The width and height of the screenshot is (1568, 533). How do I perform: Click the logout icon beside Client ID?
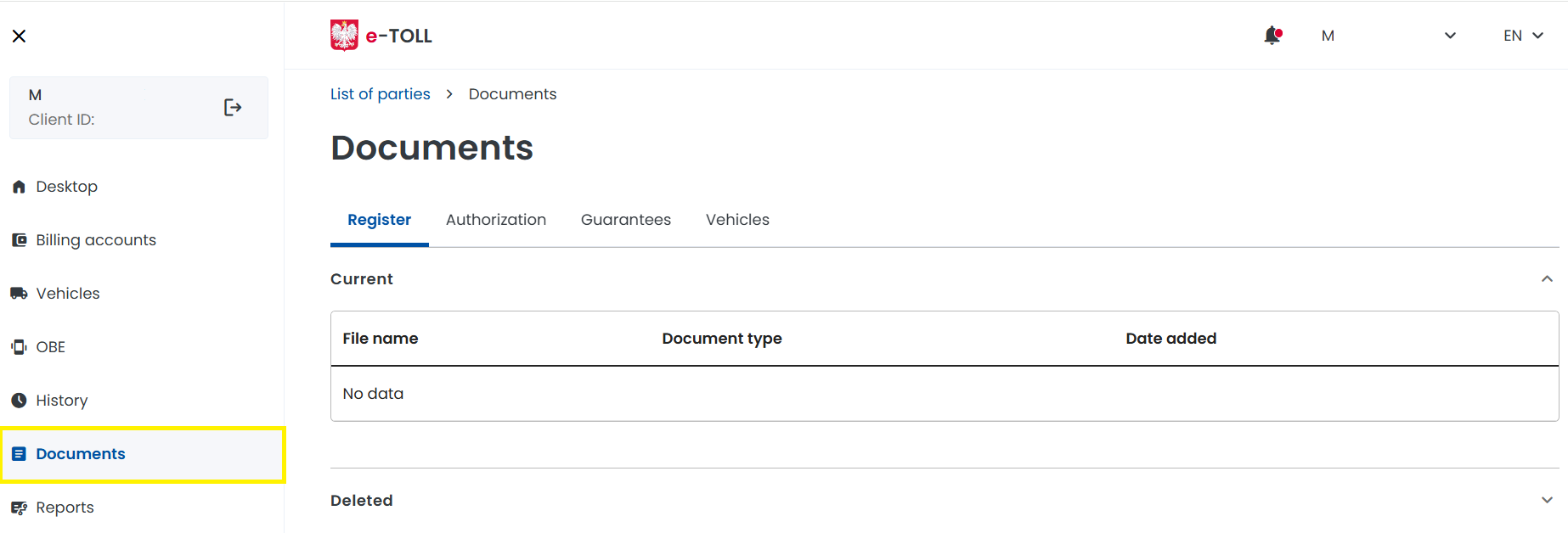[x=233, y=107]
